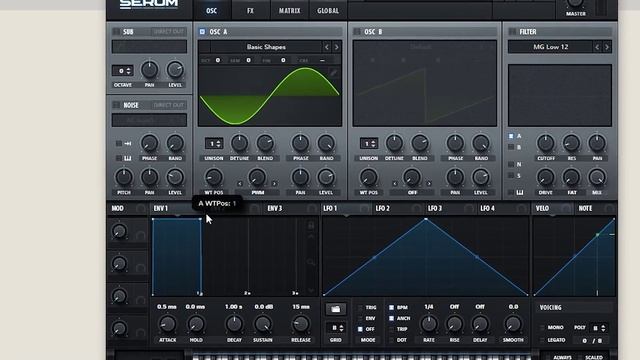The width and height of the screenshot is (640, 360).
Task: Enable the OSC B power toggle
Action: [x=357, y=31]
